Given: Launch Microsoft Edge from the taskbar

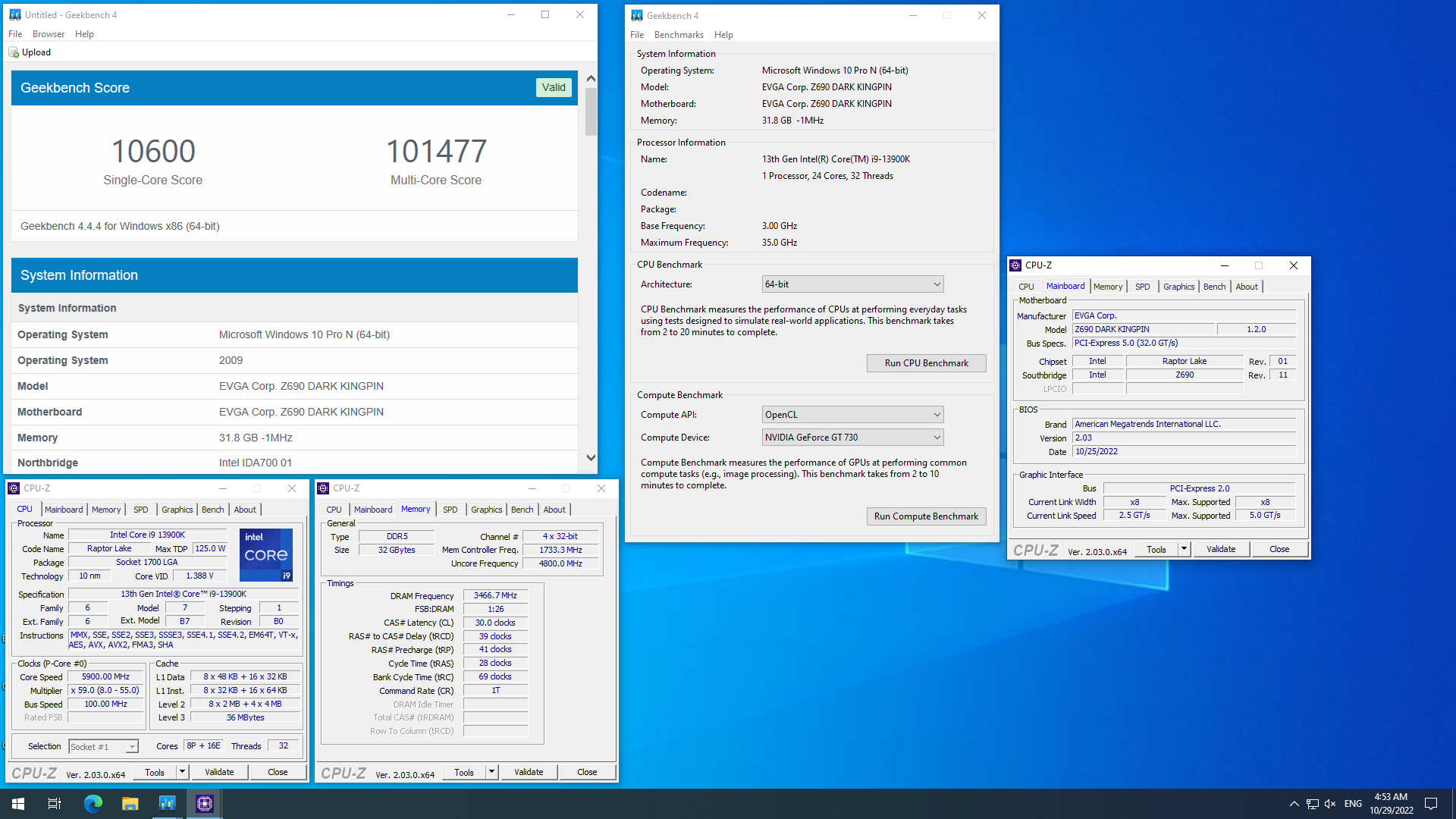Looking at the screenshot, I should (x=93, y=804).
